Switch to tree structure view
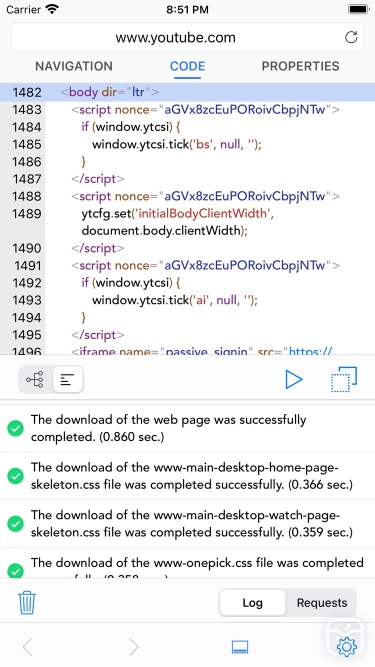375x667 pixels. (x=35, y=379)
